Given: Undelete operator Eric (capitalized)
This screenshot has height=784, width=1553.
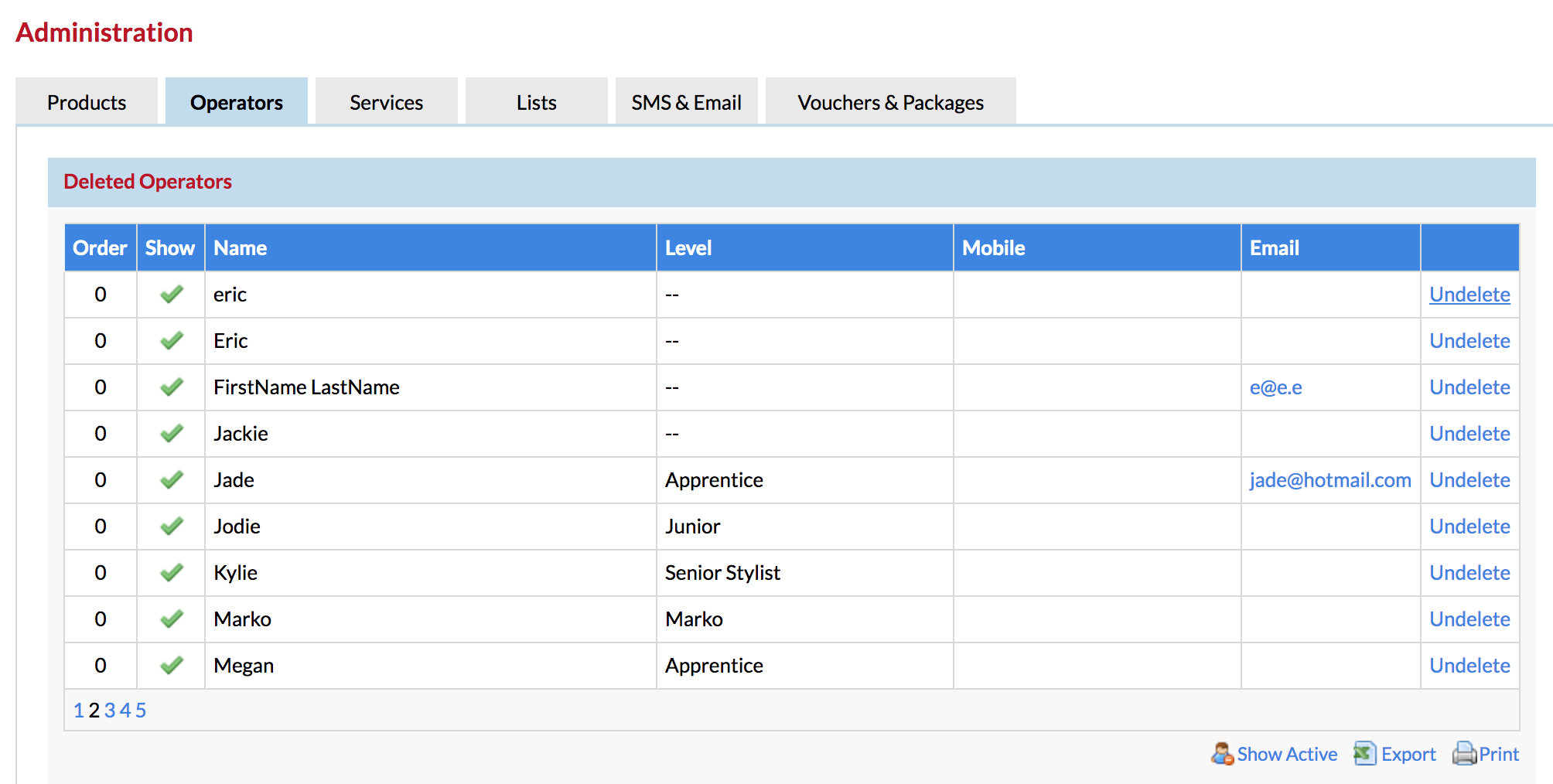Looking at the screenshot, I should point(1469,341).
